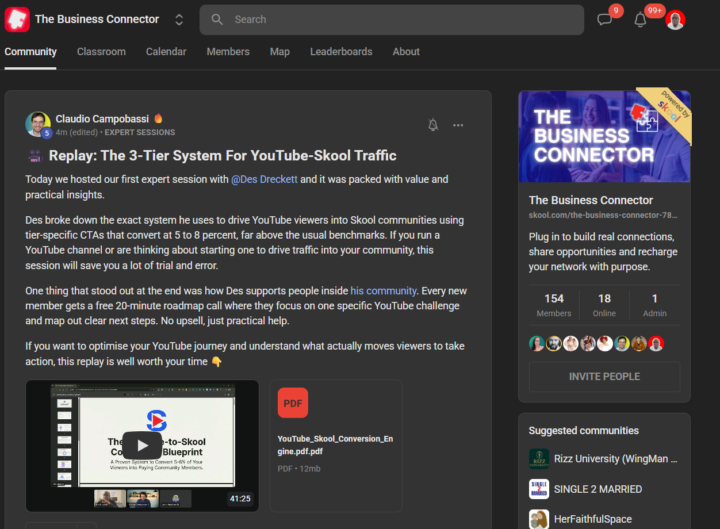This screenshot has height=529, width=720.
Task: Click The Business Connector banner image
Action: point(604,136)
